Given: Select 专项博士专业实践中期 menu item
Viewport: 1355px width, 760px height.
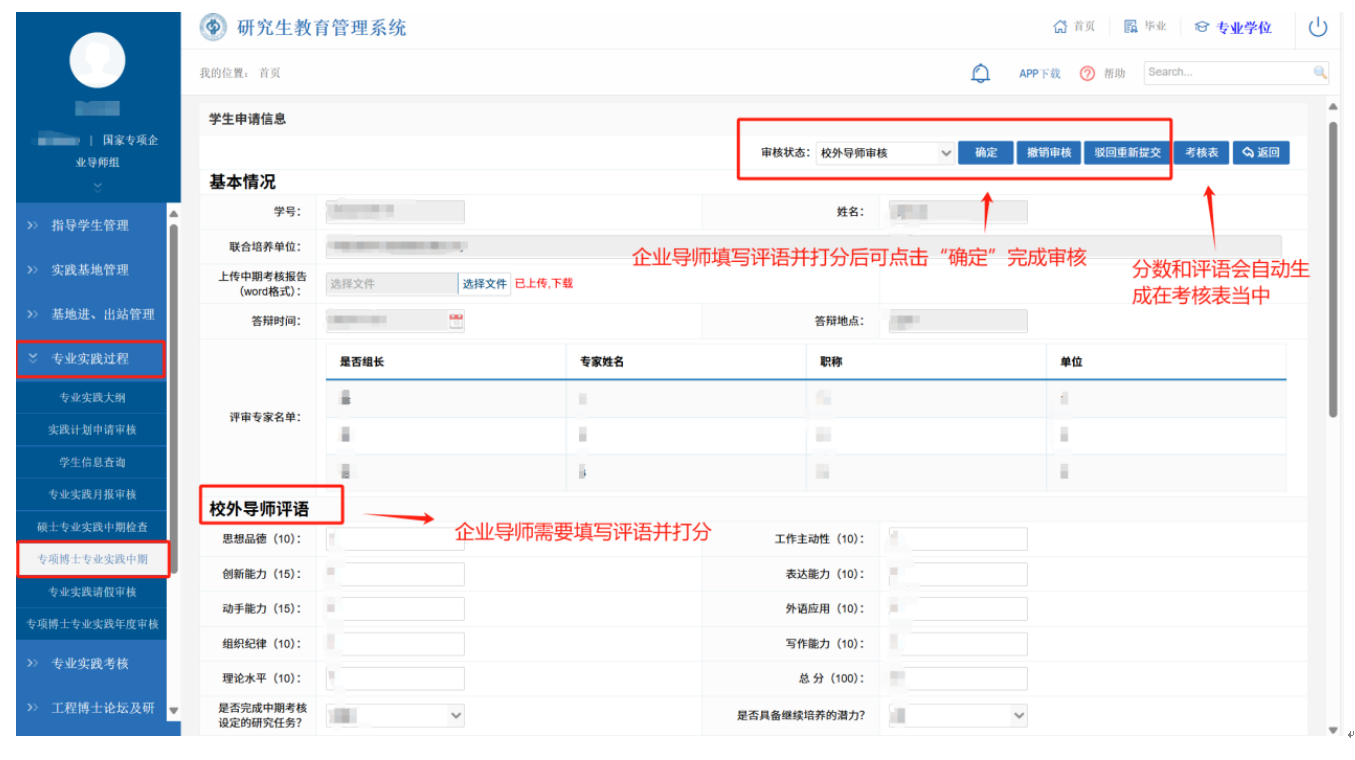Looking at the screenshot, I should (92, 559).
